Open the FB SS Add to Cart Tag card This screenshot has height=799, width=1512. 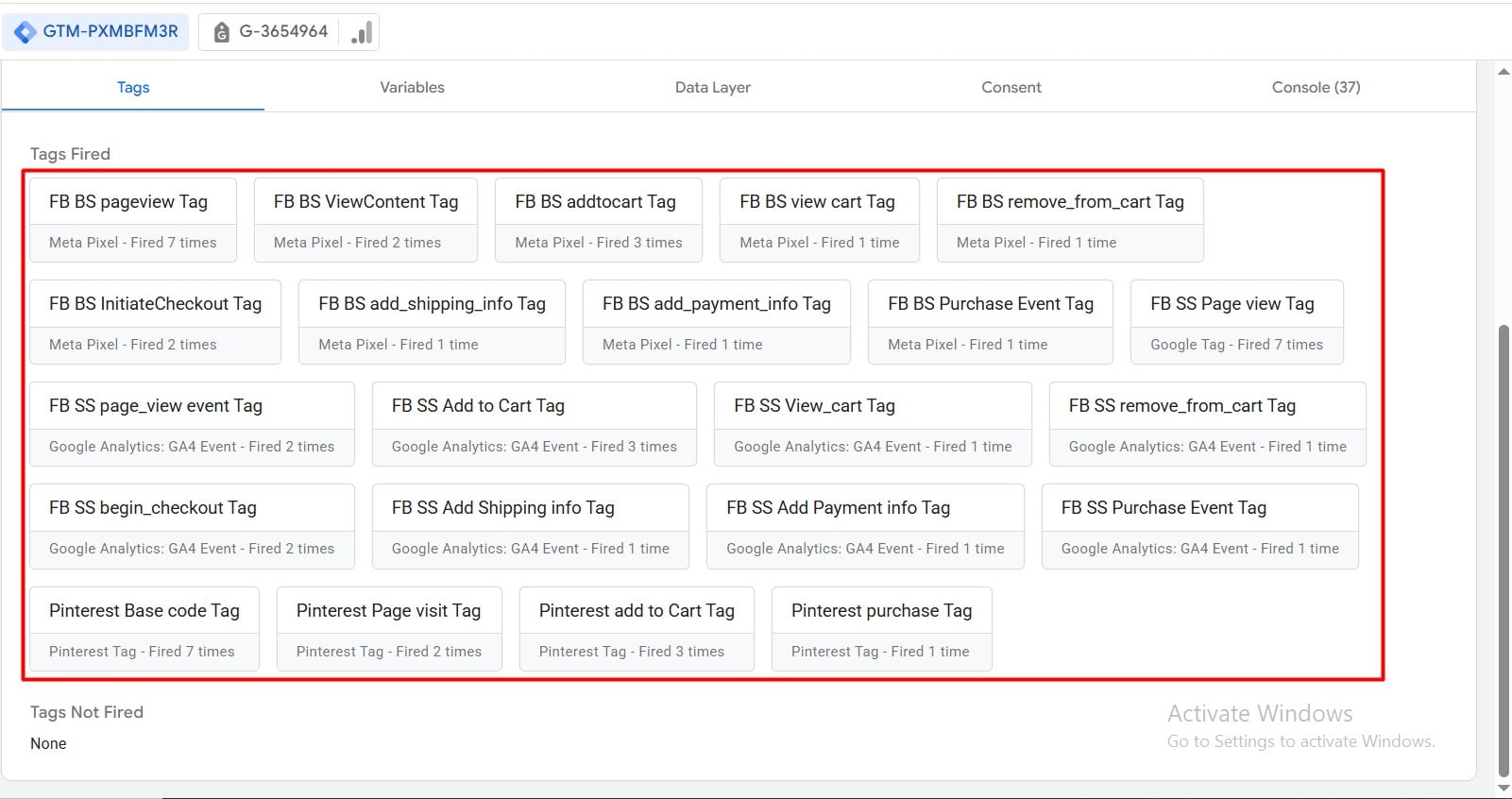535,424
